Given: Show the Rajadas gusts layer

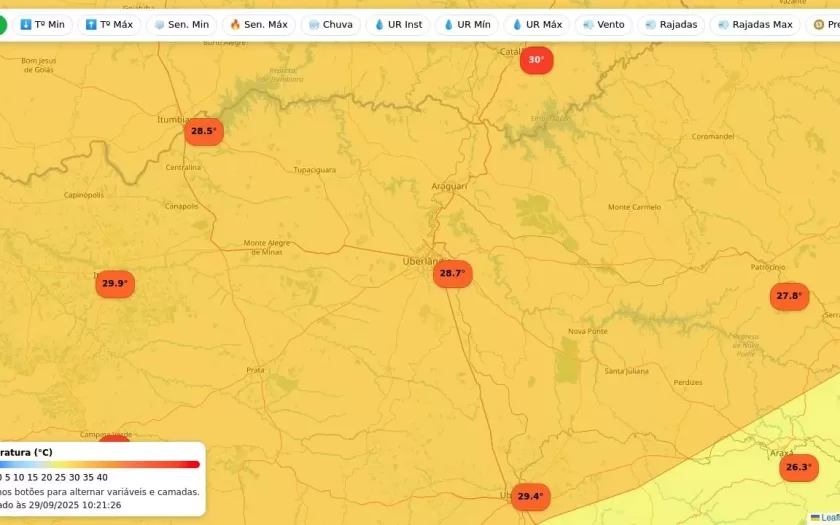Looking at the screenshot, I should point(671,24).
